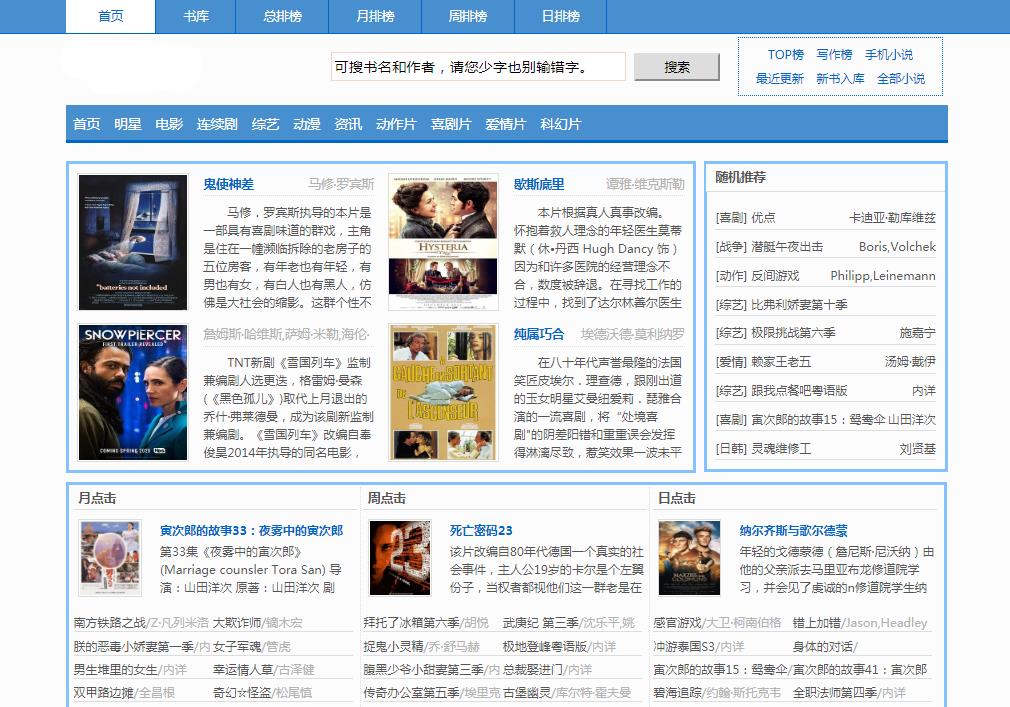
Task: Open the 鬼使神差 movie title link
Action: click(x=229, y=184)
